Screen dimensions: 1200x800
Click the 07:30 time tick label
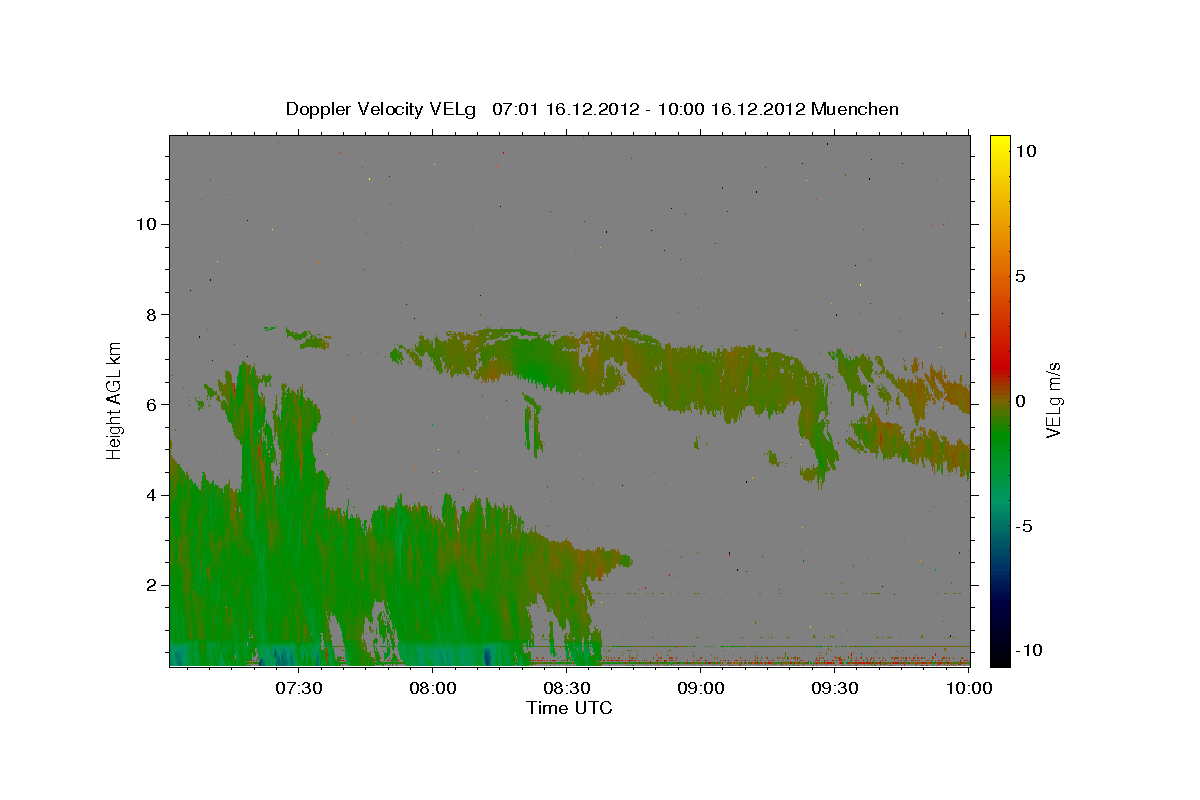coord(299,688)
